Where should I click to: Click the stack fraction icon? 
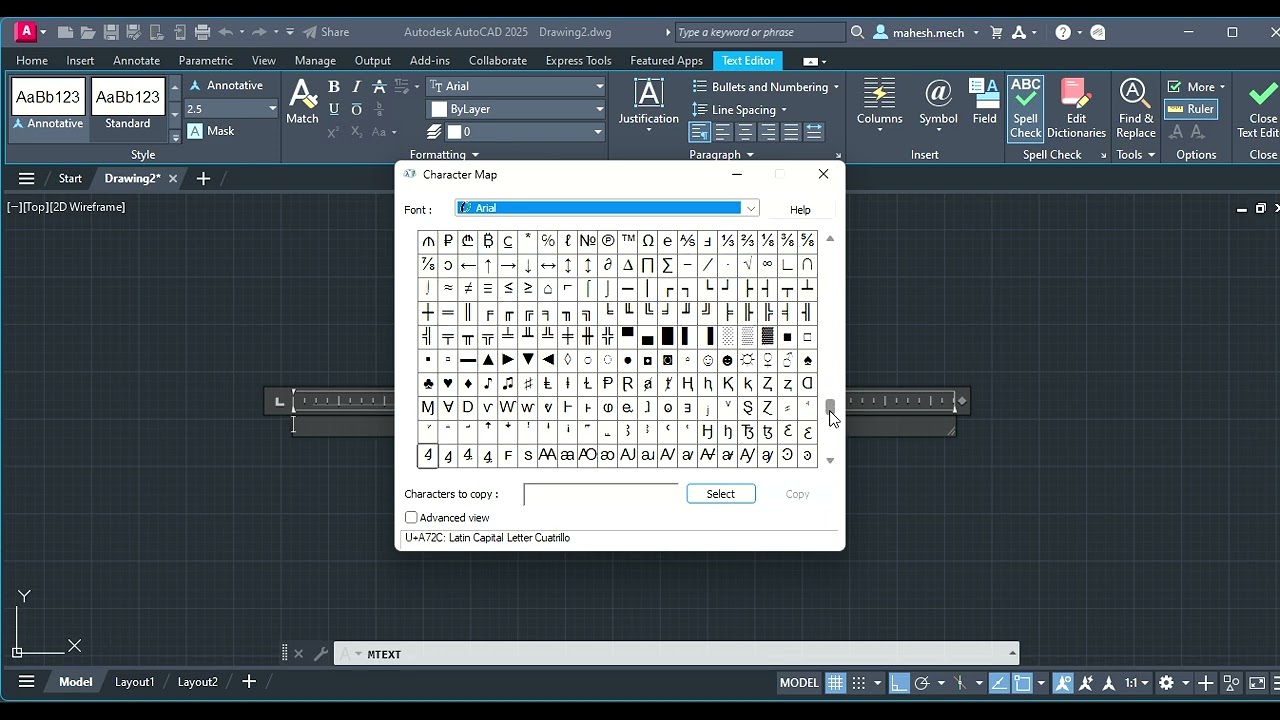click(379, 109)
